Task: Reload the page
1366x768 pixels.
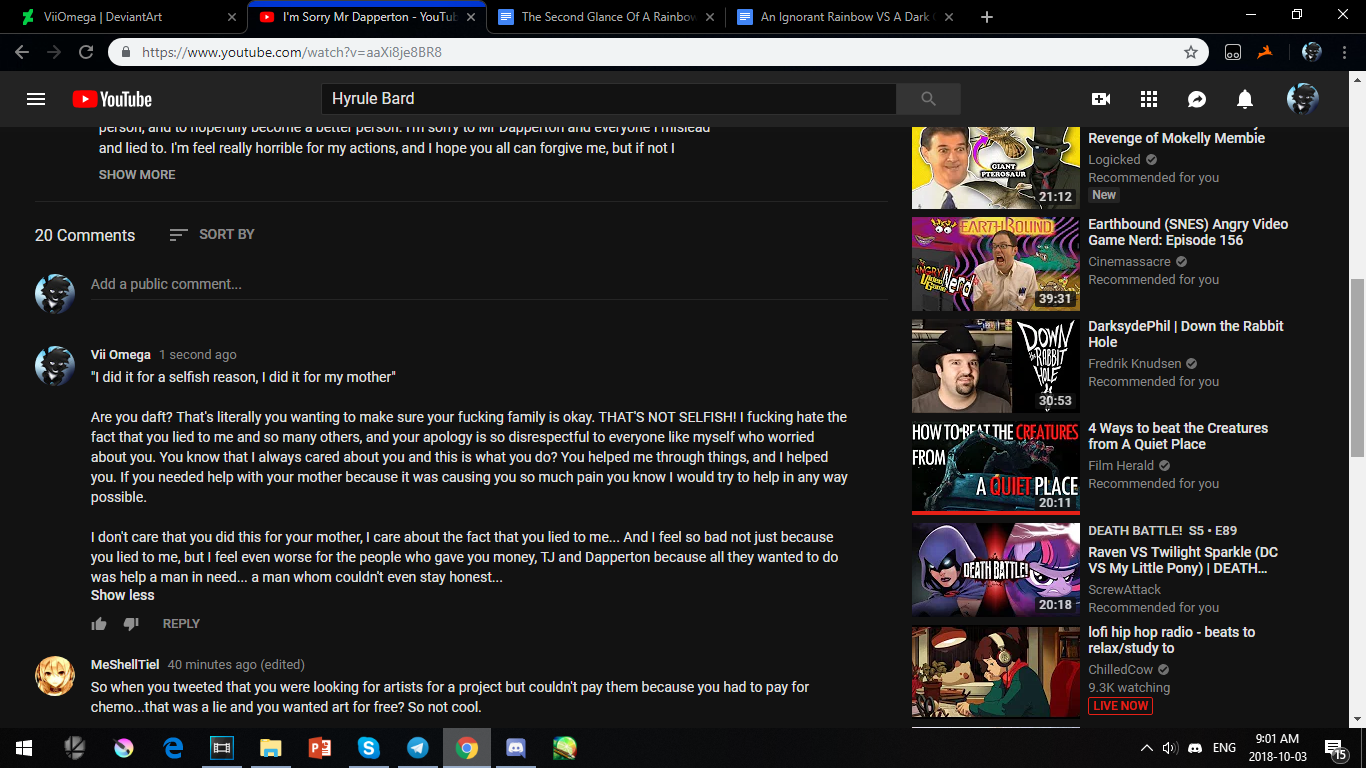Action: (86, 52)
